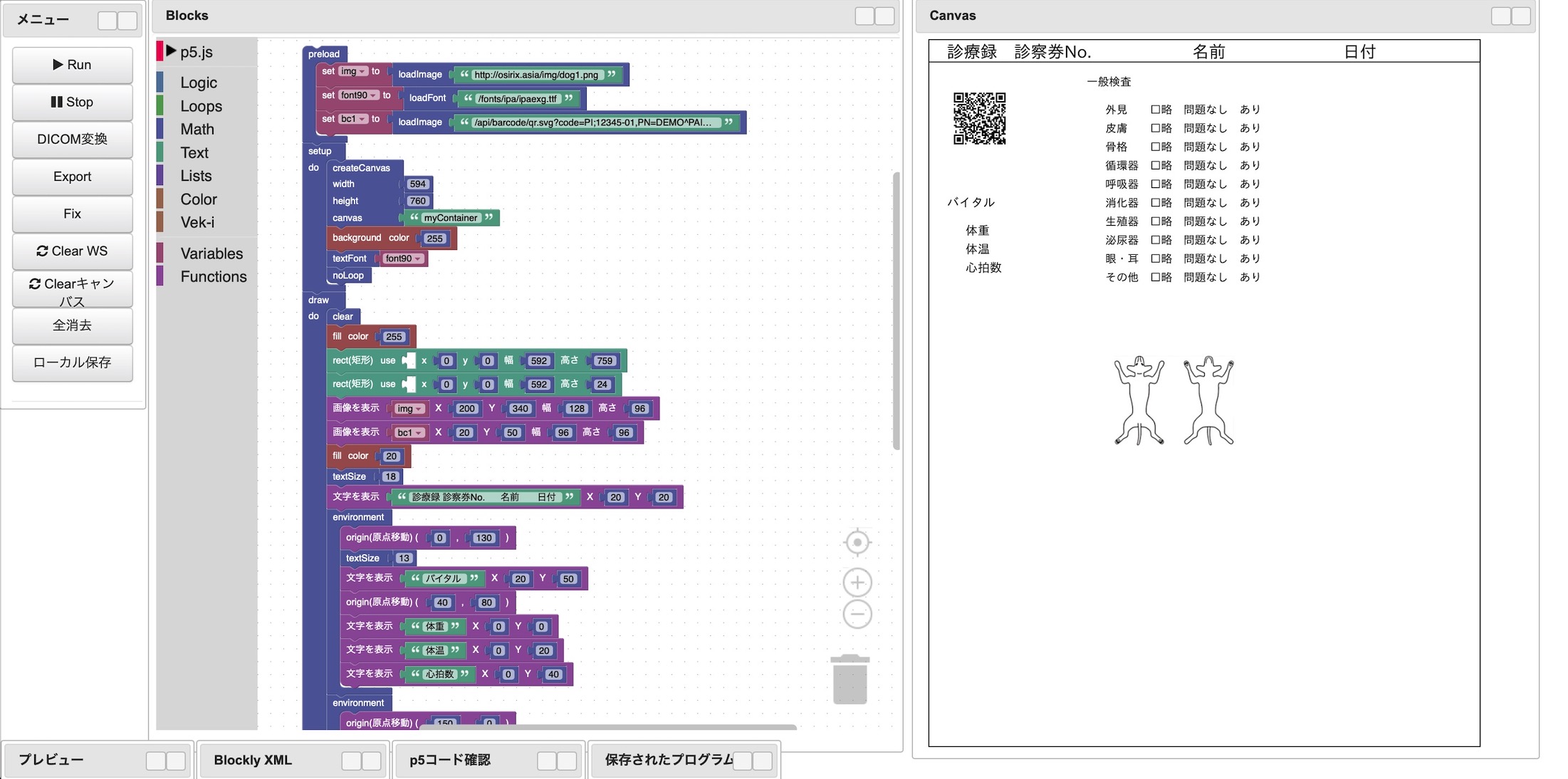Open the Blockly XML panel
Image resolution: width=1568 pixels, height=779 pixels.
click(253, 760)
